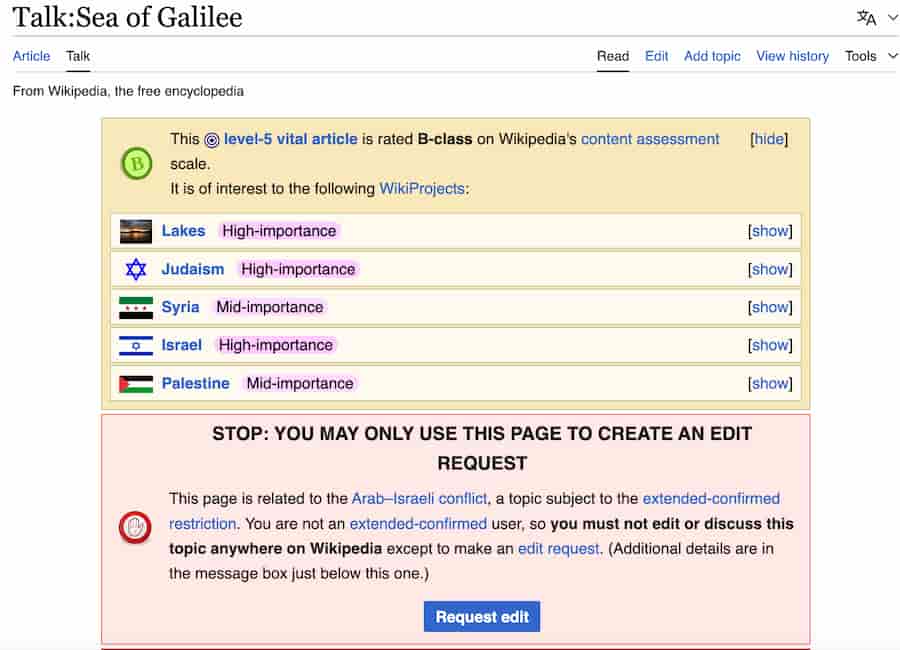Click Palestine Mid-importance label
This screenshot has height=650, width=900.
click(x=300, y=384)
